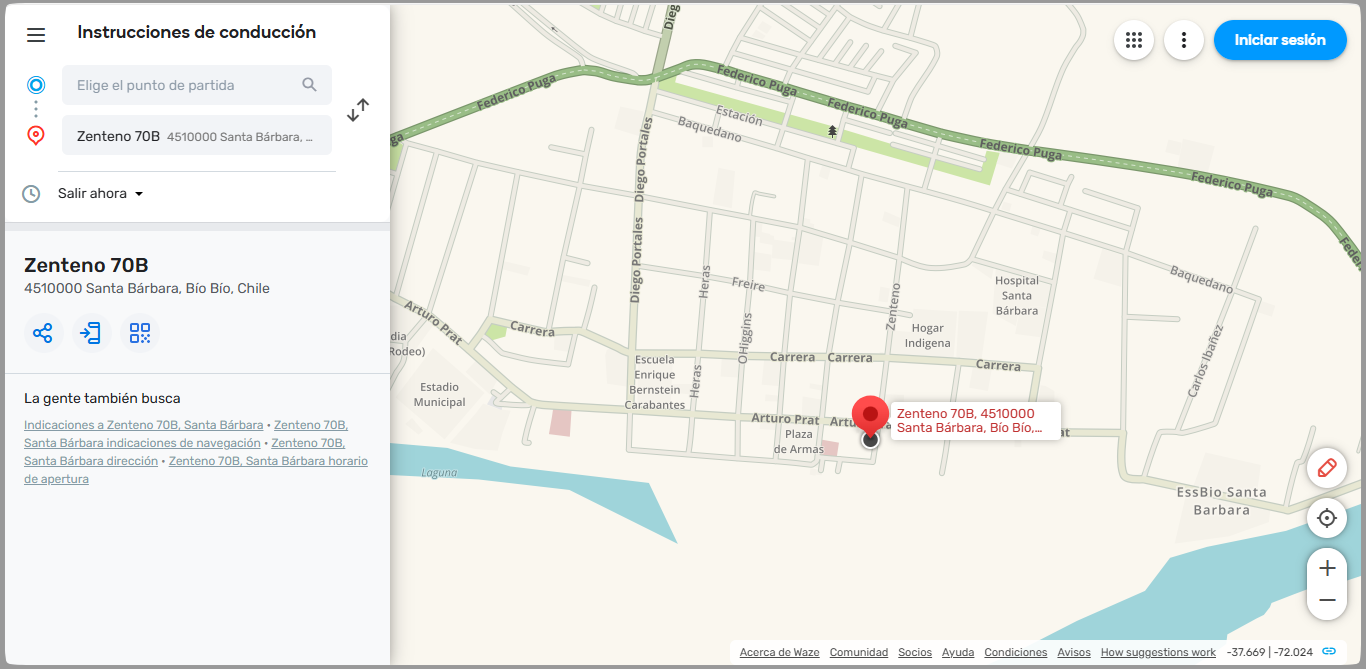Screen dimensions: 1366x669
Task: Open the three-dot more options menu
Action: pyautogui.click(x=1184, y=40)
